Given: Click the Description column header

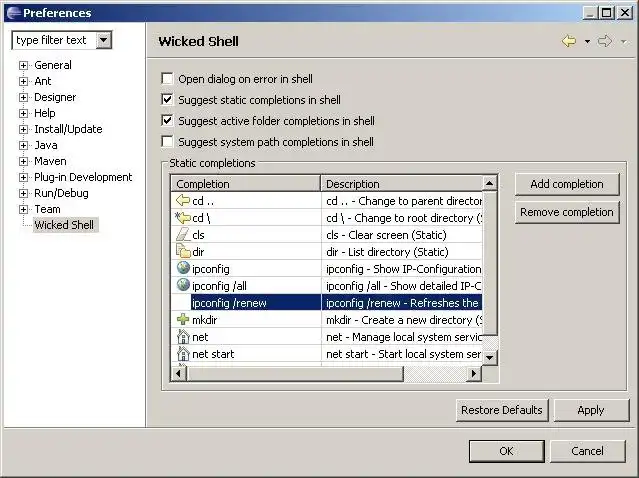Looking at the screenshot, I should 401,184.
